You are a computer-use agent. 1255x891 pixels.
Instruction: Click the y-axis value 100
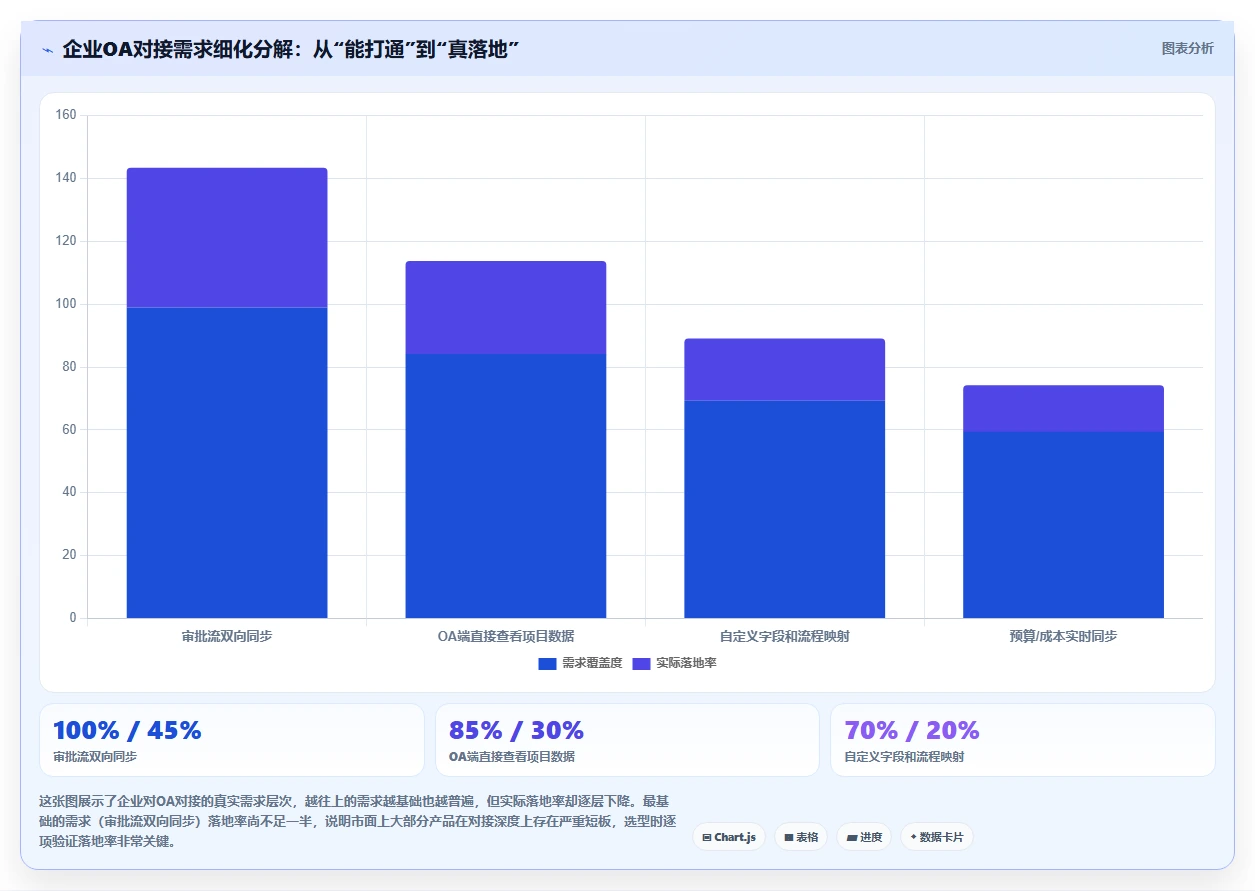pyautogui.click(x=66, y=304)
